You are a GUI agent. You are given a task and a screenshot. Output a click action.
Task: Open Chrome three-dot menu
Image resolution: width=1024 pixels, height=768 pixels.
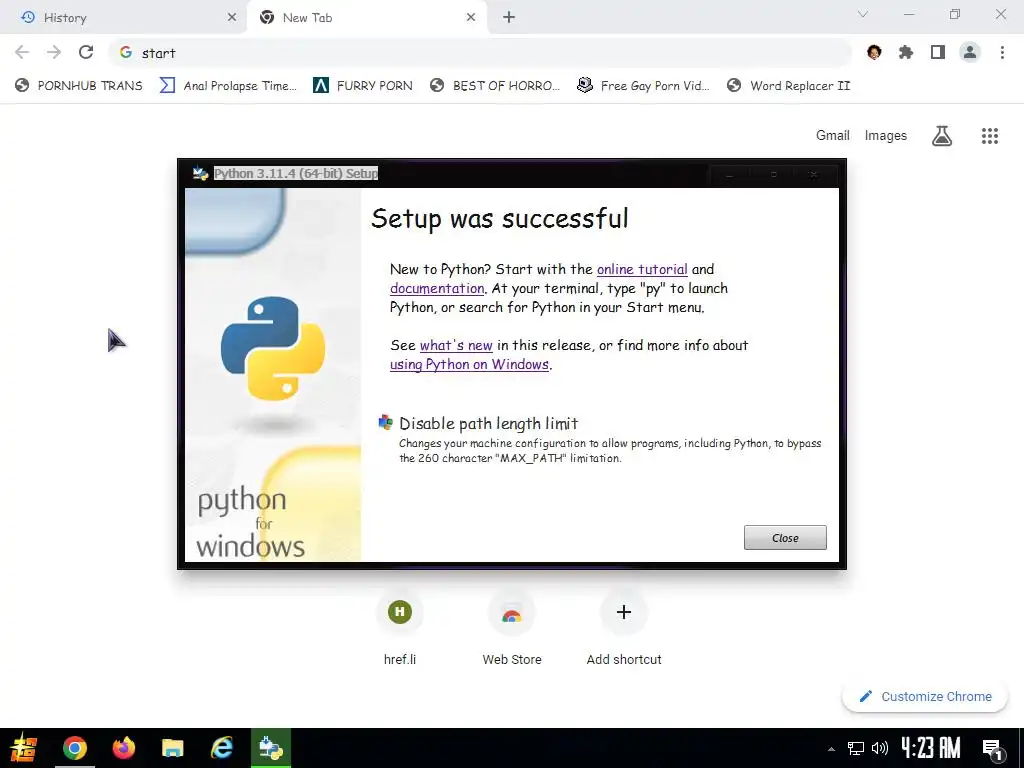(1002, 52)
